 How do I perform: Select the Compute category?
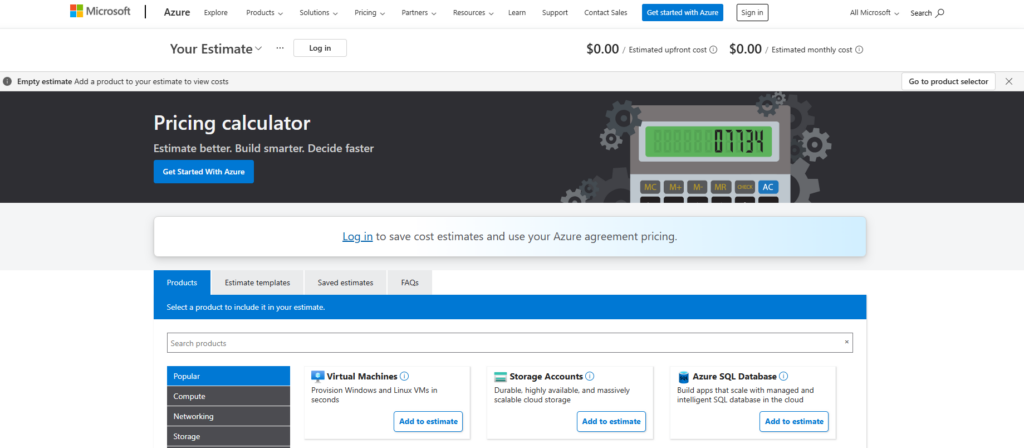pyautogui.click(x=229, y=396)
